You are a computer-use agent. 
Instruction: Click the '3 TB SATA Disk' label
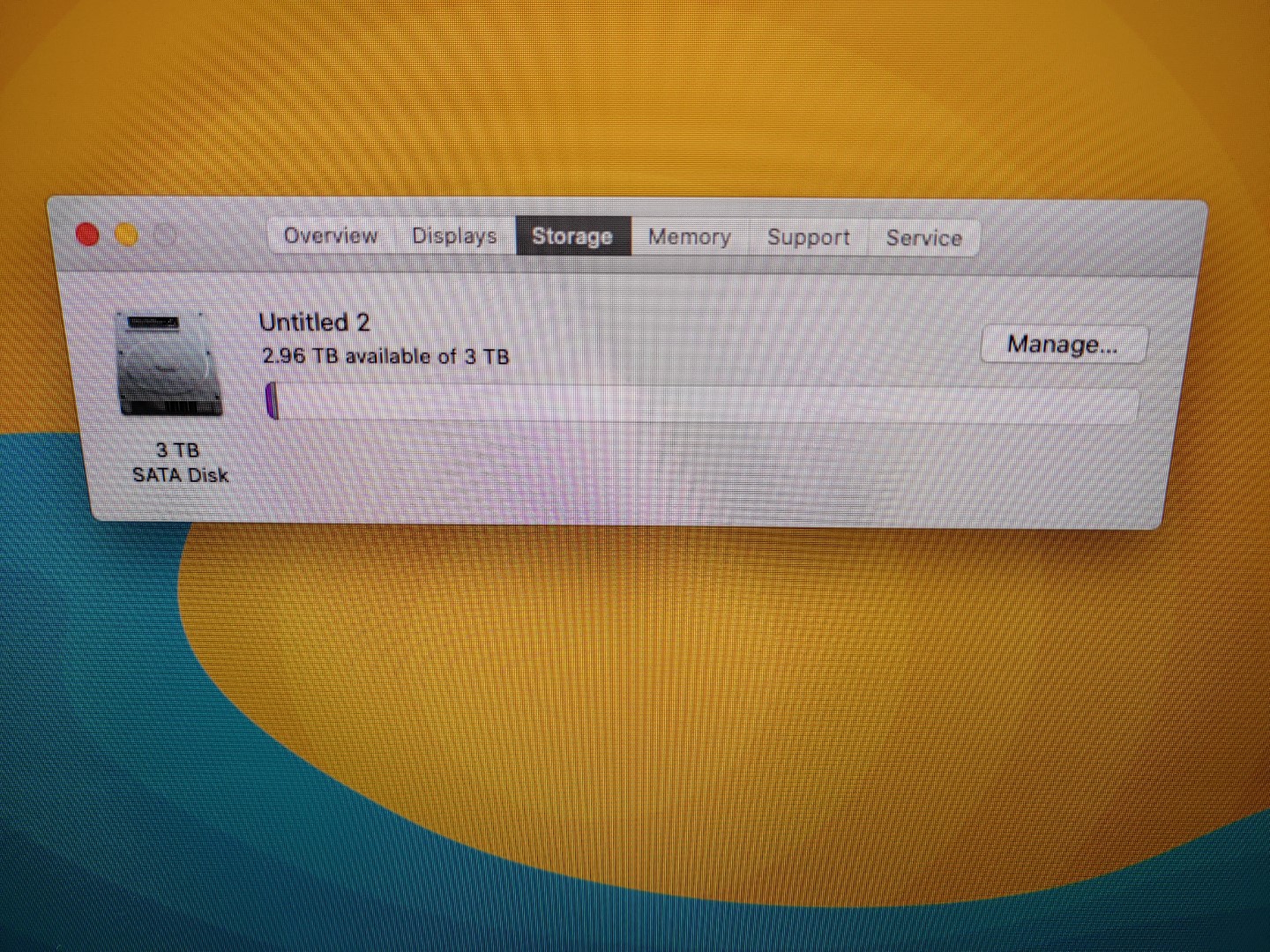pyautogui.click(x=180, y=462)
